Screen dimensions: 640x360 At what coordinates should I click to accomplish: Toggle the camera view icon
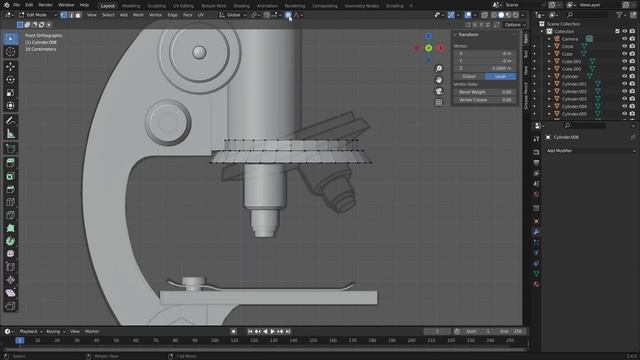click(x=439, y=91)
